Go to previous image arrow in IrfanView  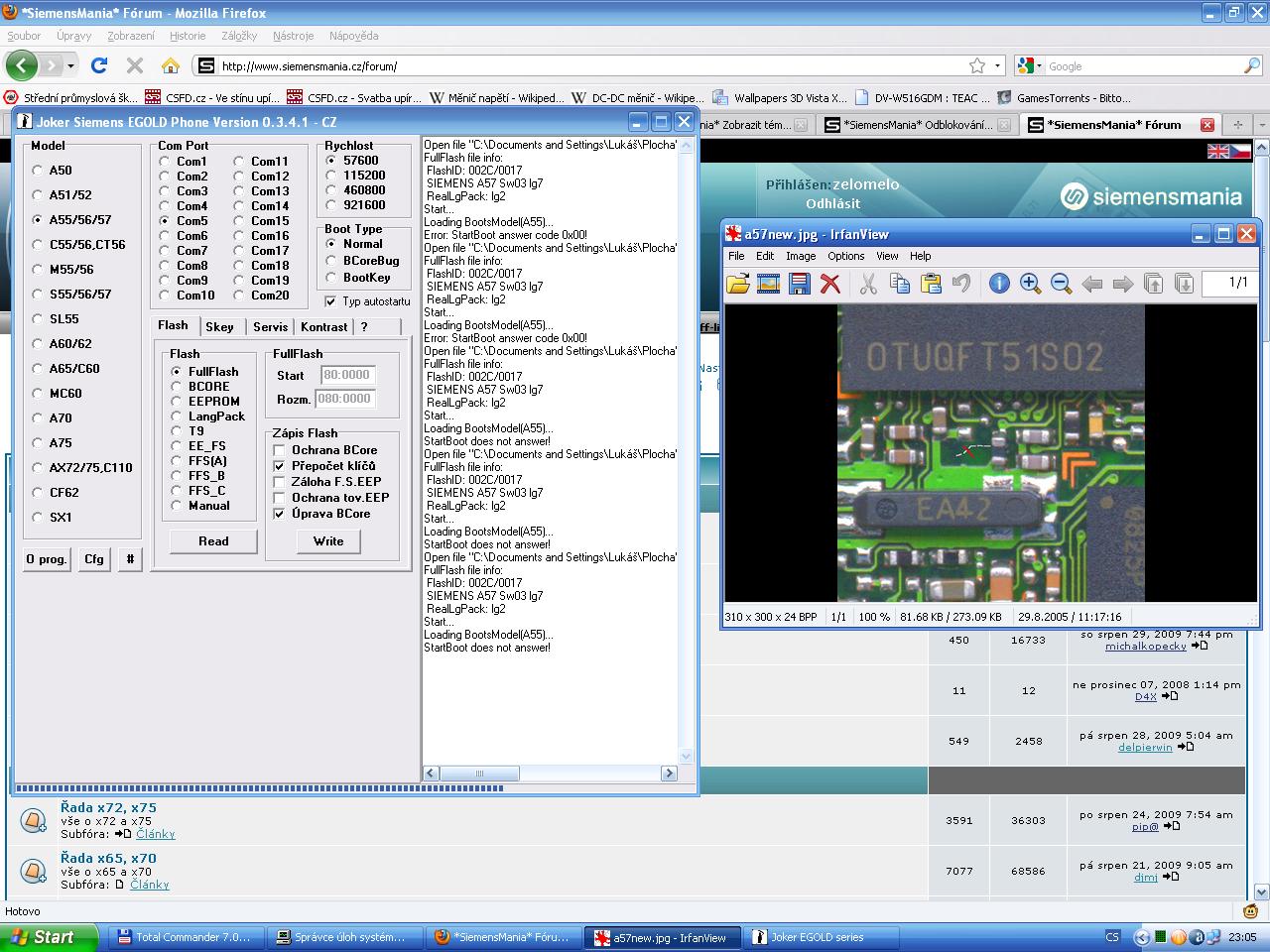[1092, 284]
